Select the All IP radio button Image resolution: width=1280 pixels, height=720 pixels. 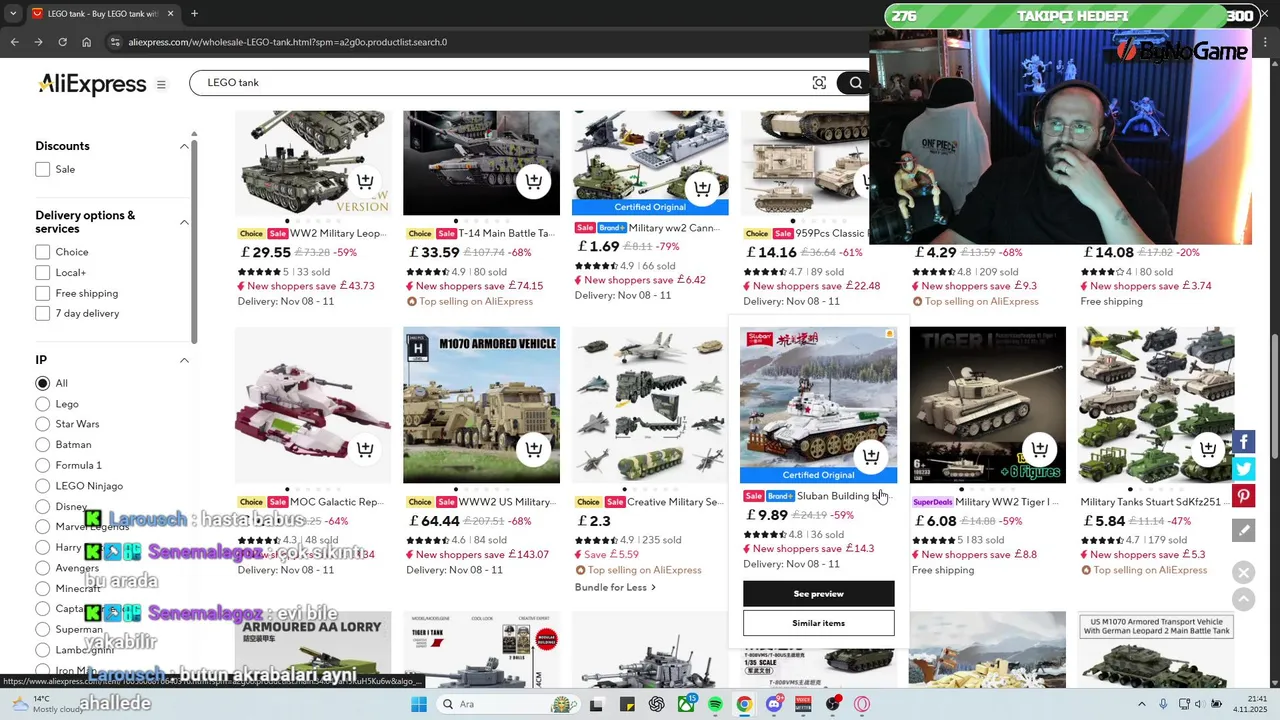coord(43,383)
